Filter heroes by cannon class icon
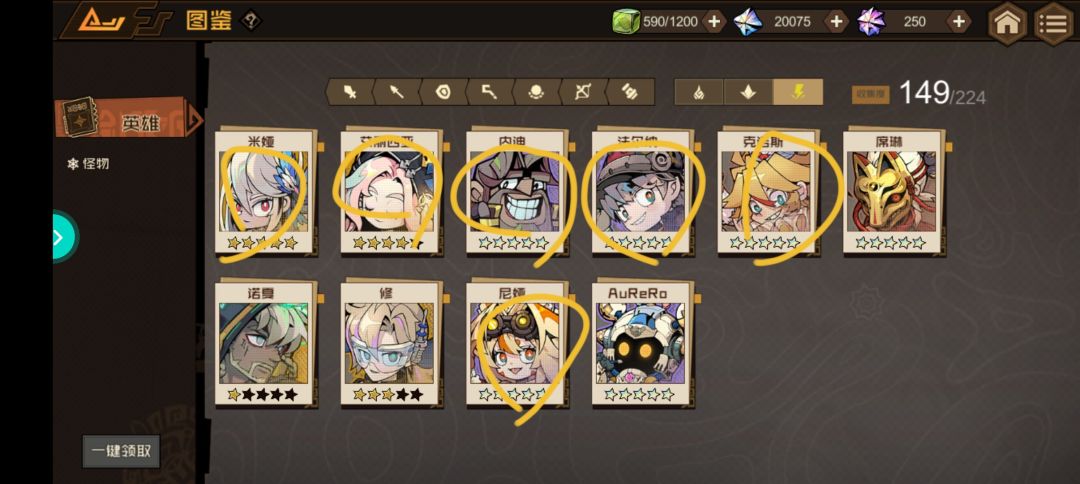The image size is (1080, 484). tap(630, 92)
